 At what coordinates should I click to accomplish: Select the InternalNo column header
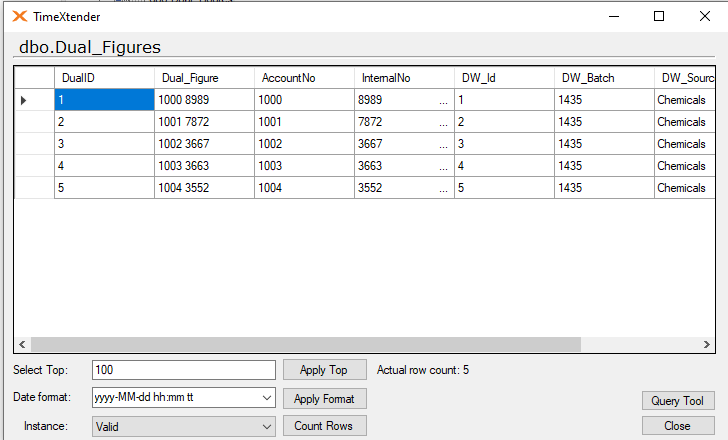click(404, 78)
